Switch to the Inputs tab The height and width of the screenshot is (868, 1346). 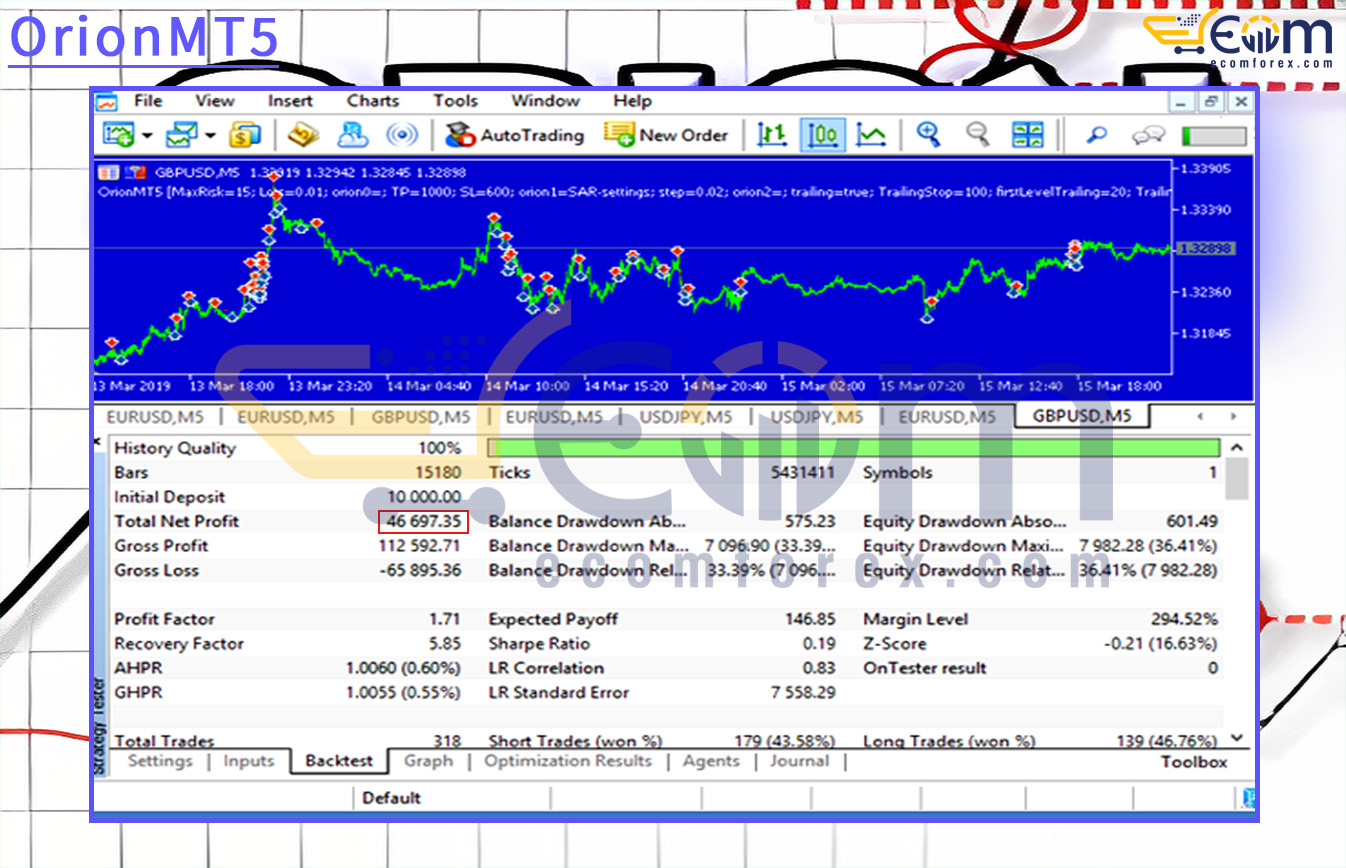pyautogui.click(x=249, y=761)
